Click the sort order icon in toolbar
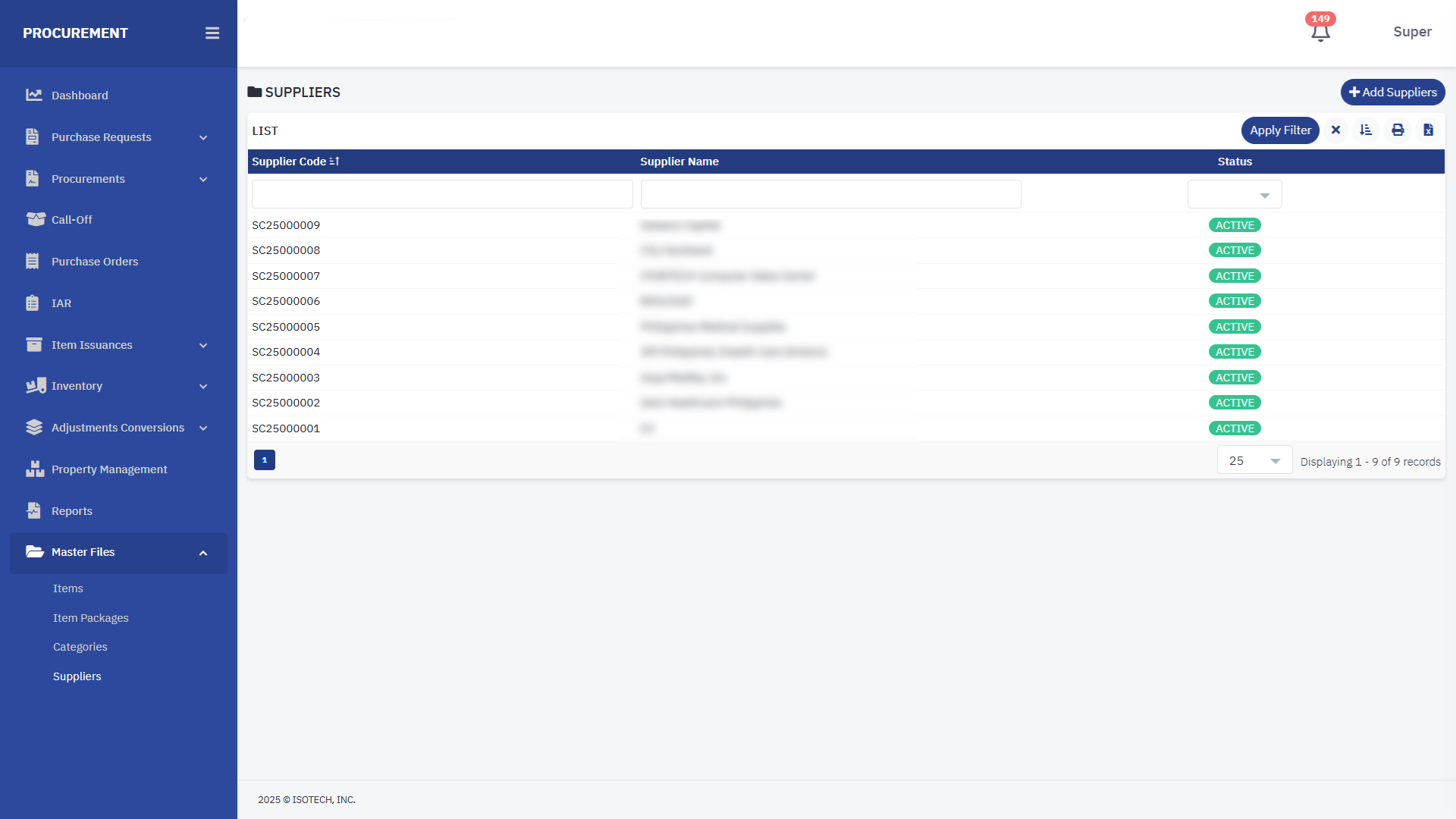 (1366, 130)
